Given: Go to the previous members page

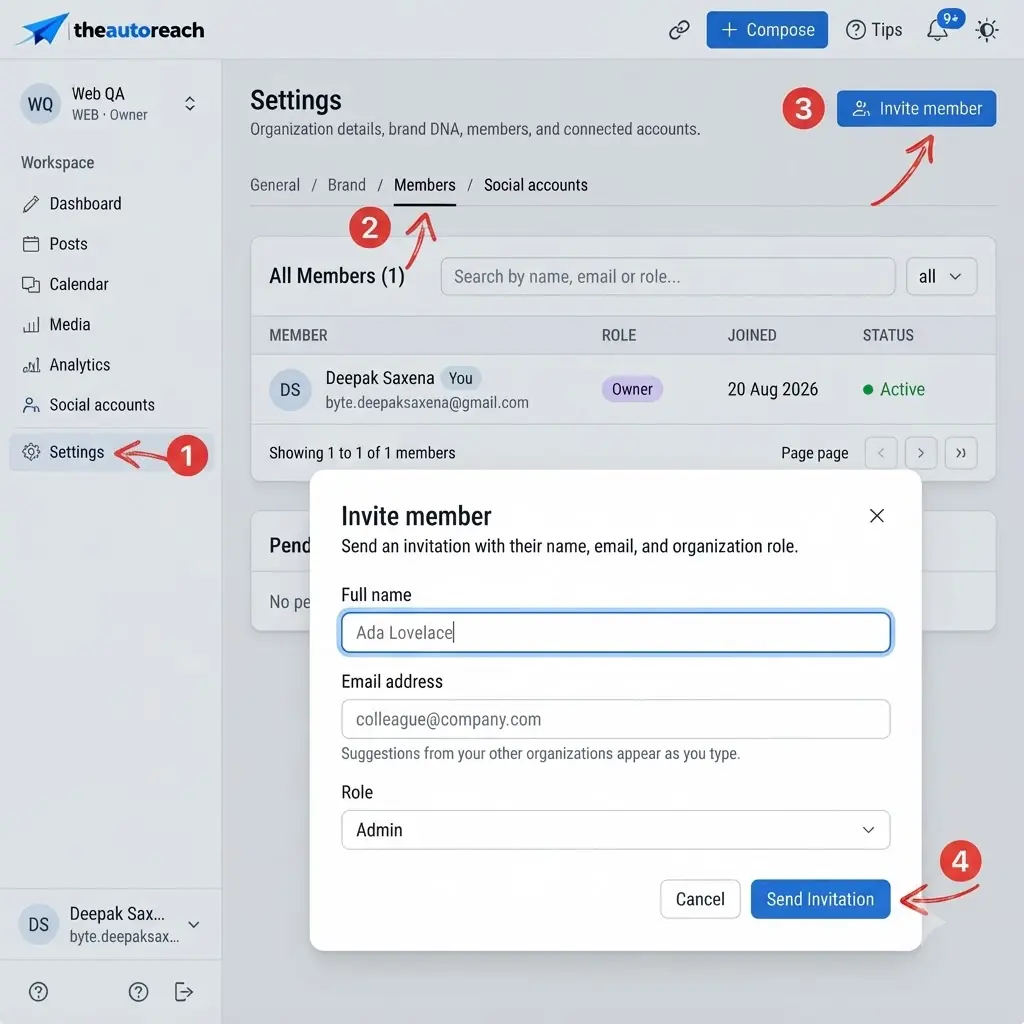Looking at the screenshot, I should (881, 453).
